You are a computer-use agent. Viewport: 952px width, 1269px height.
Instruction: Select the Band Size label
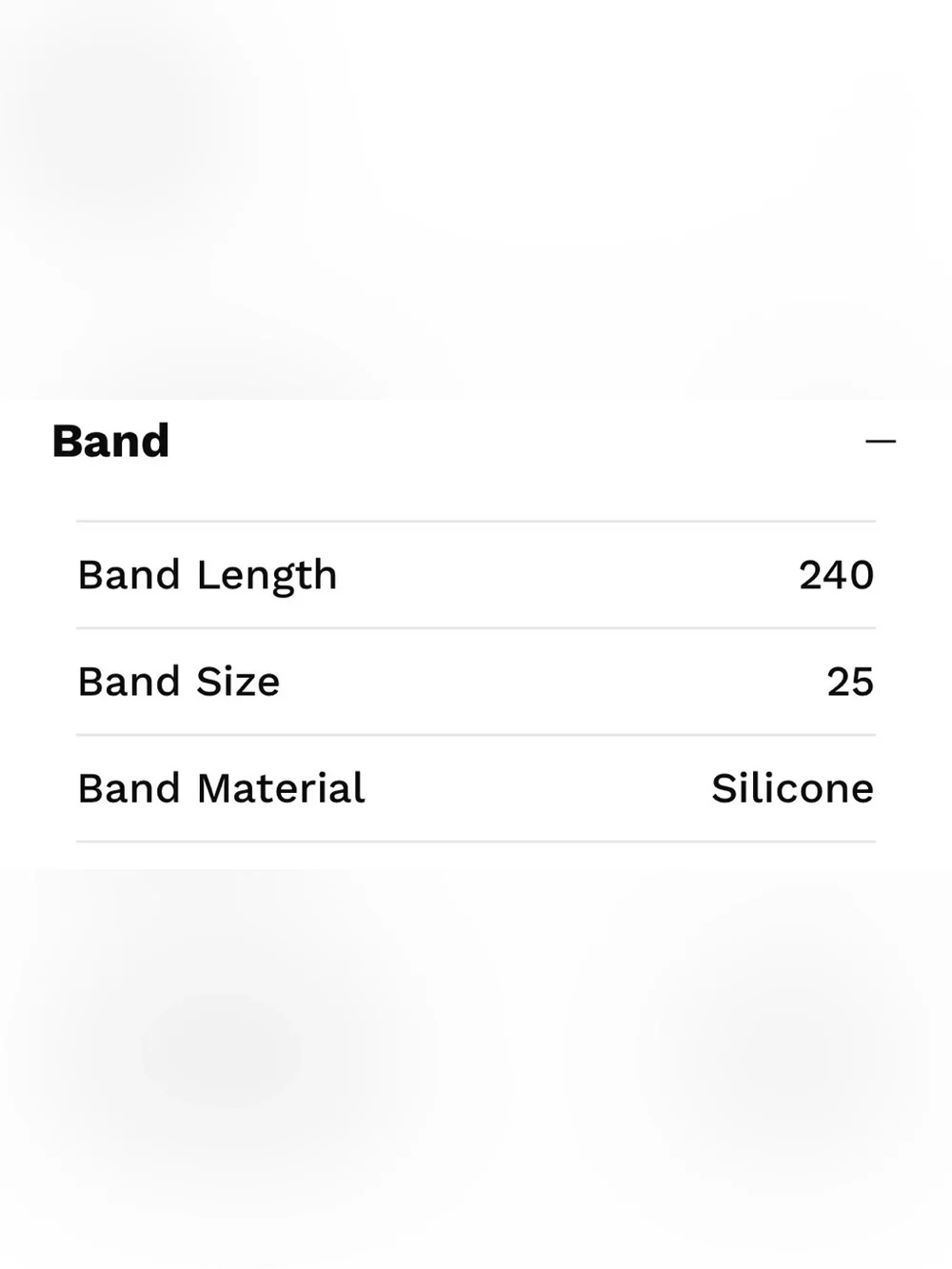click(x=179, y=682)
